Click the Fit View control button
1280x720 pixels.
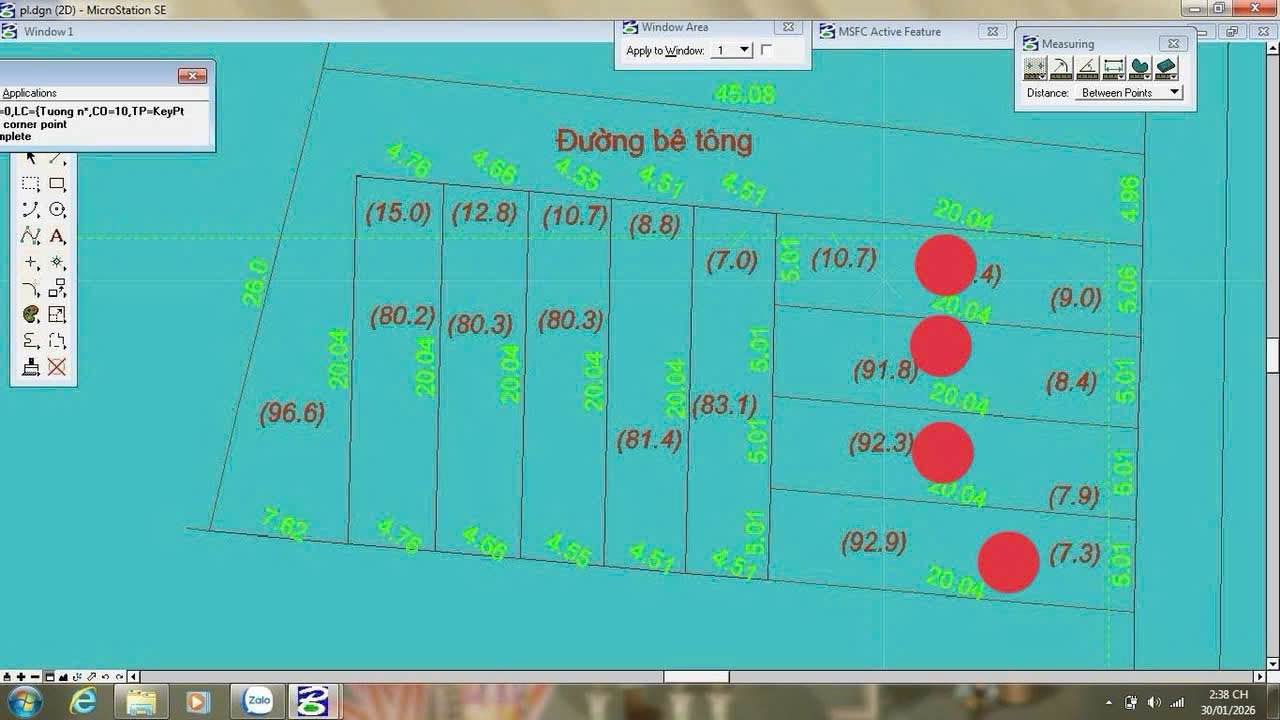click(64, 677)
